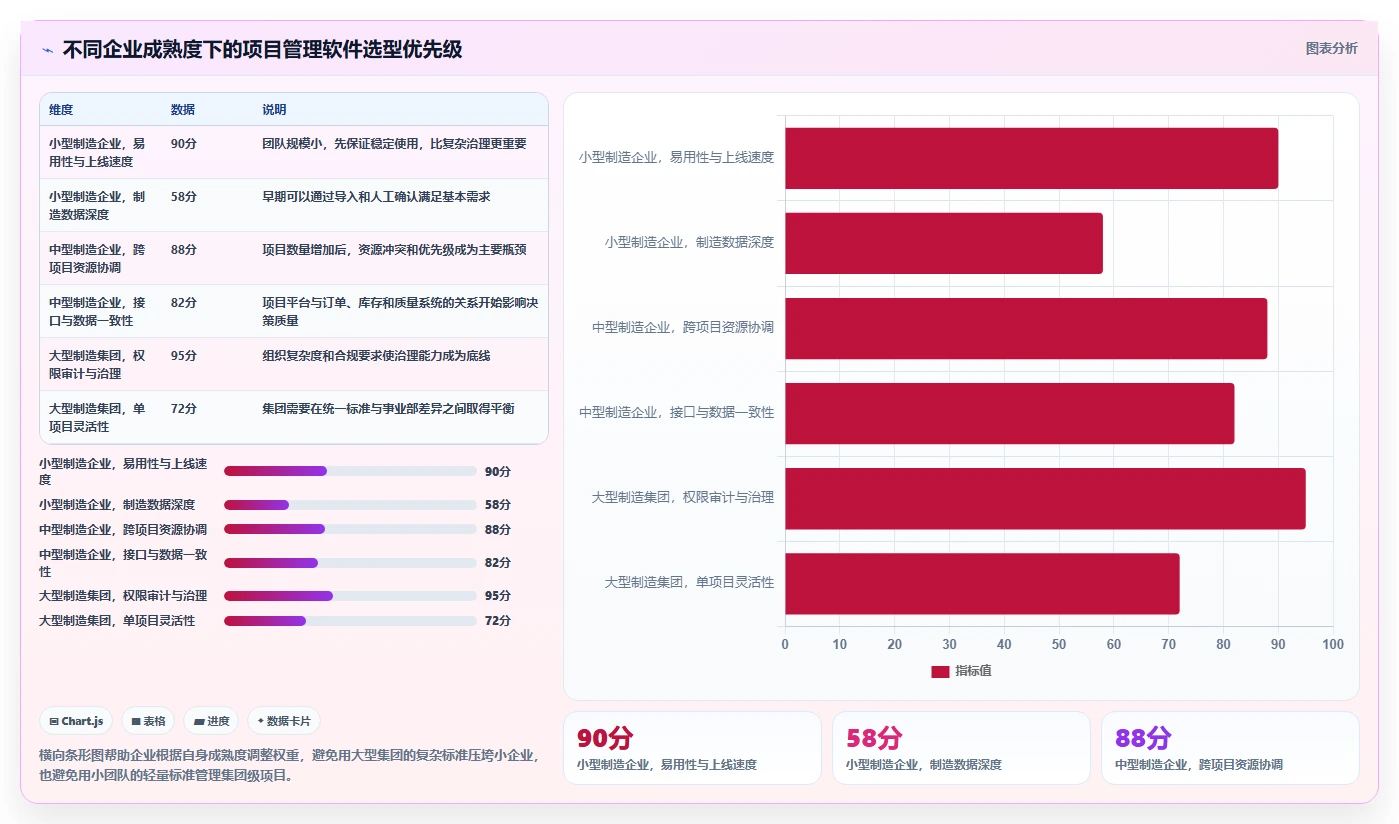Click chart bar for 小型制造企业，易用性与上线速度
This screenshot has height=824, width=1399.
click(x=1031, y=158)
